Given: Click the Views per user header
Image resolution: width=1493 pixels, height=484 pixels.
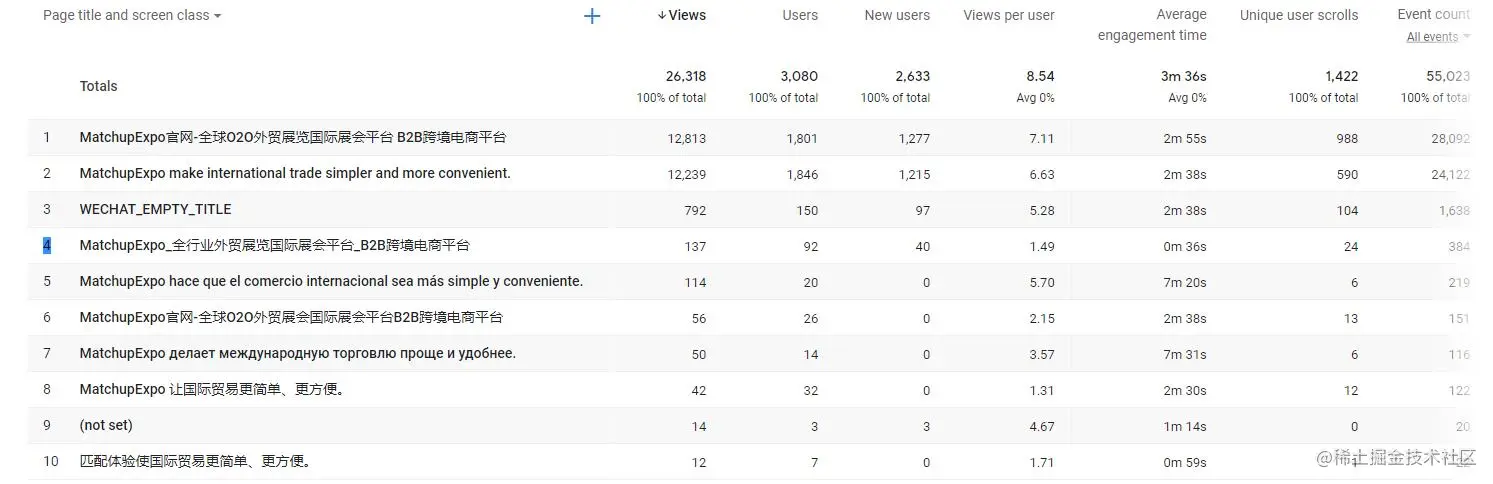Looking at the screenshot, I should (1008, 15).
